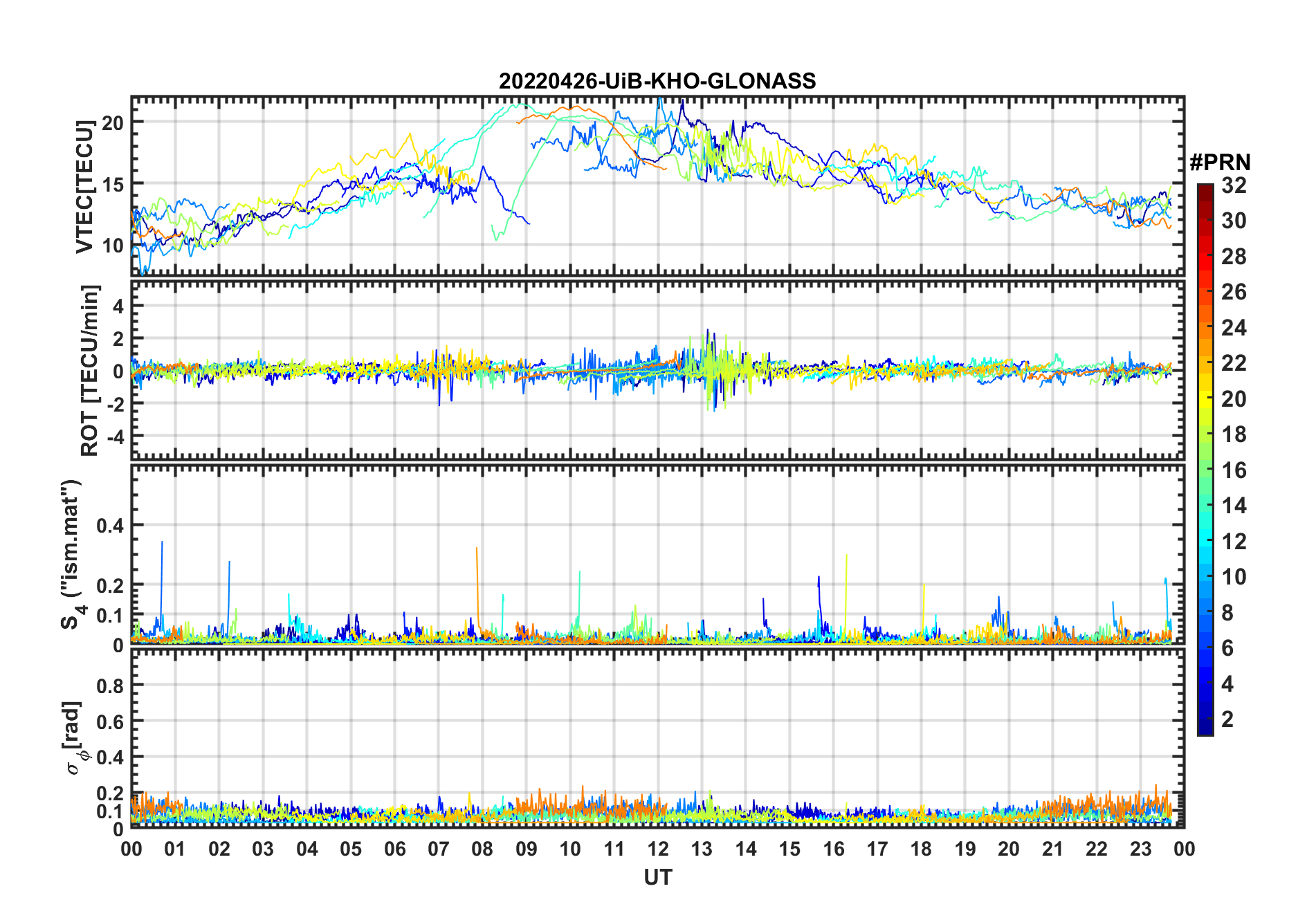This screenshot has width=1316, height=920.
Task: Click the VTEC[TECU] axis label
Action: (84, 187)
